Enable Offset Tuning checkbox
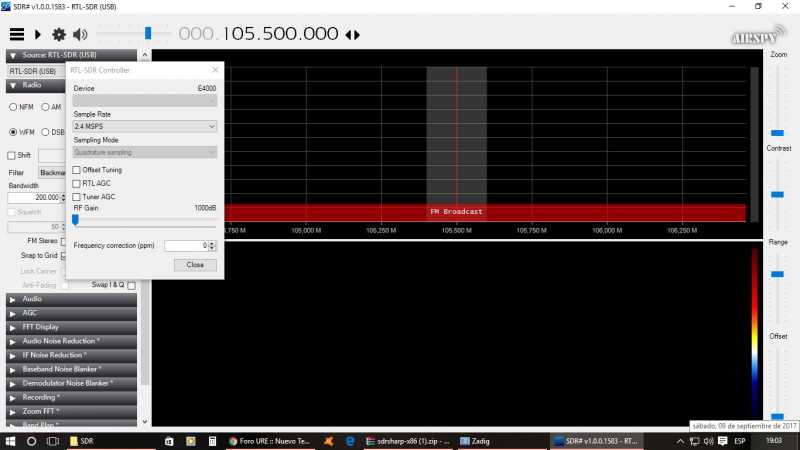 pos(77,170)
